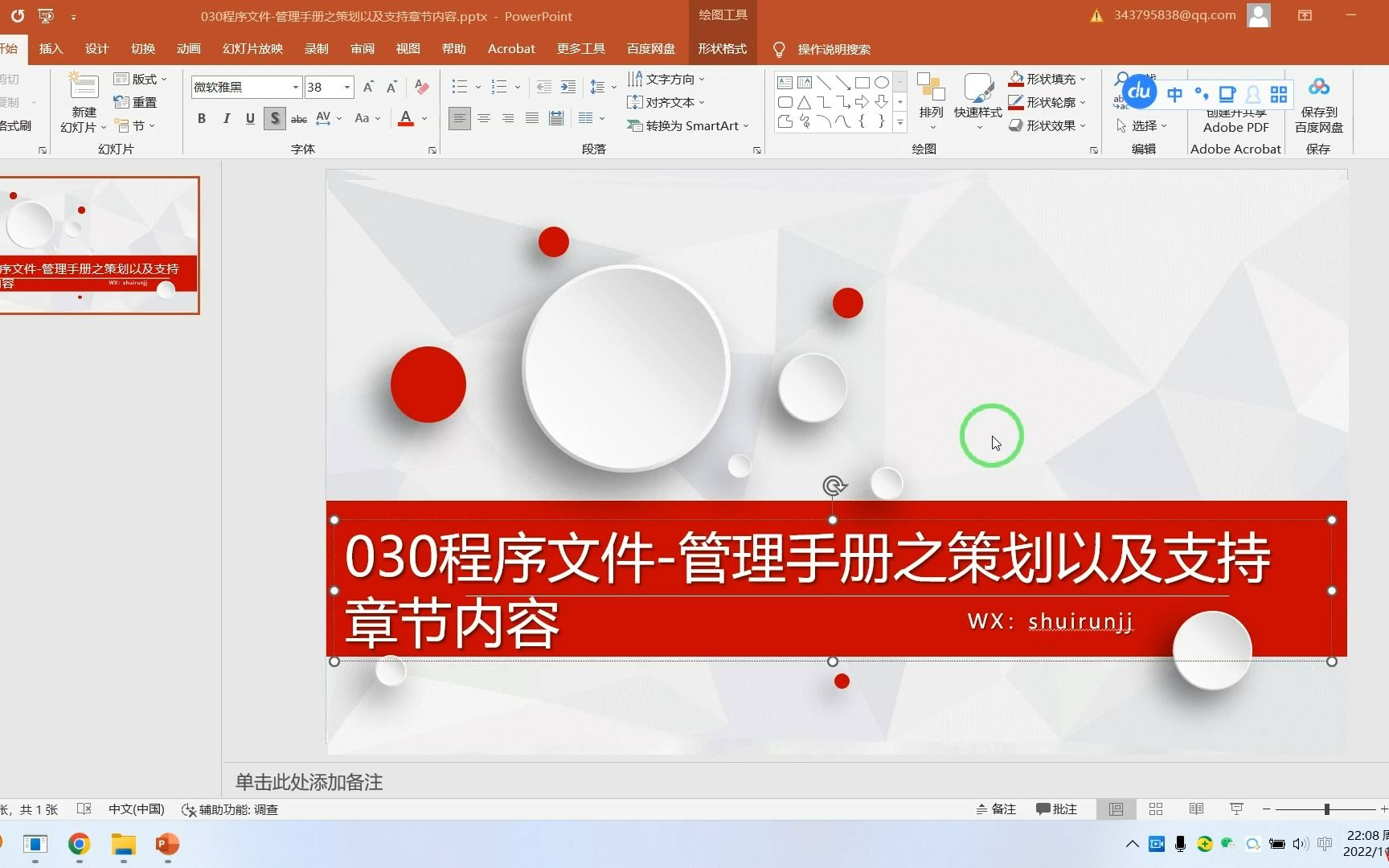Click the Reset (重置) slide button
The width and height of the screenshot is (1389, 868).
pyautogui.click(x=135, y=102)
